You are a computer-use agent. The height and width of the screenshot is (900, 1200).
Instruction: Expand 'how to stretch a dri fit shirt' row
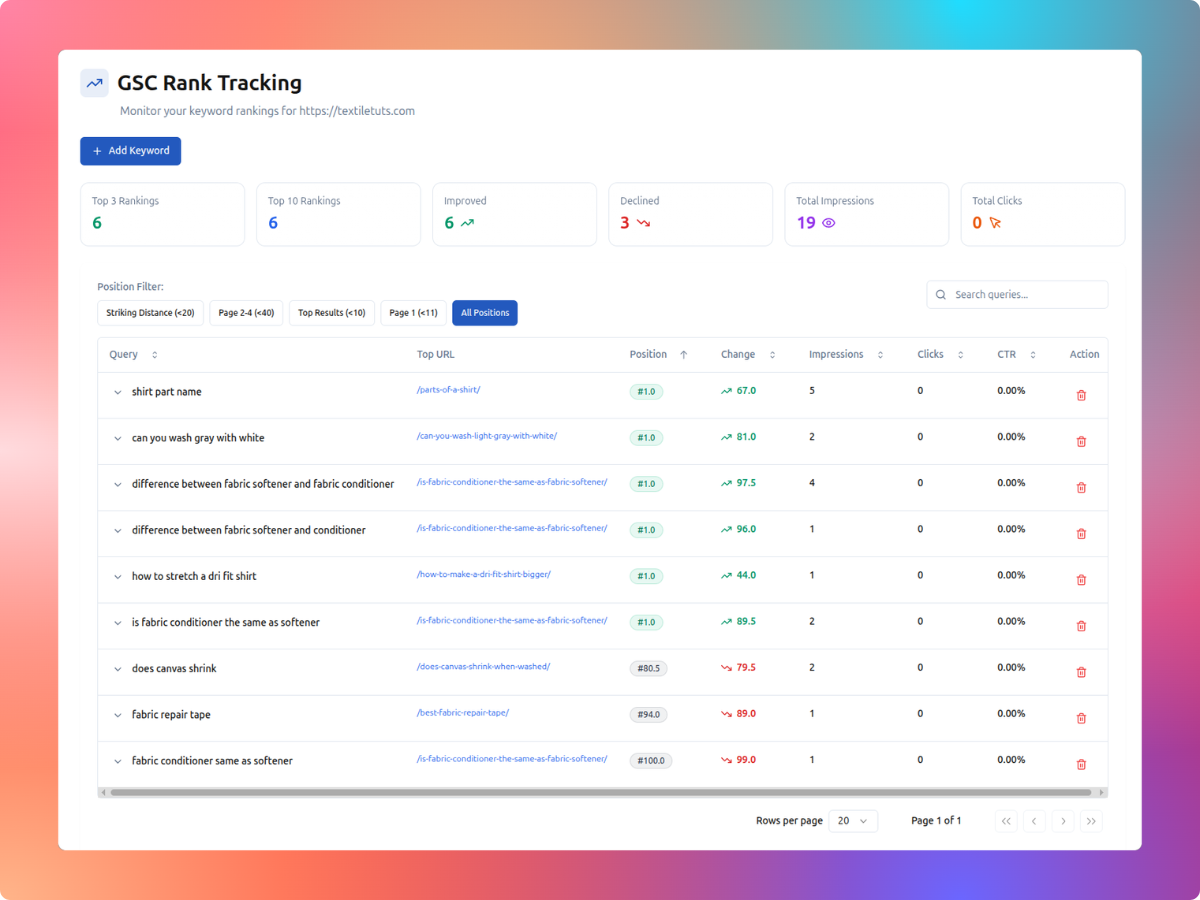point(117,576)
